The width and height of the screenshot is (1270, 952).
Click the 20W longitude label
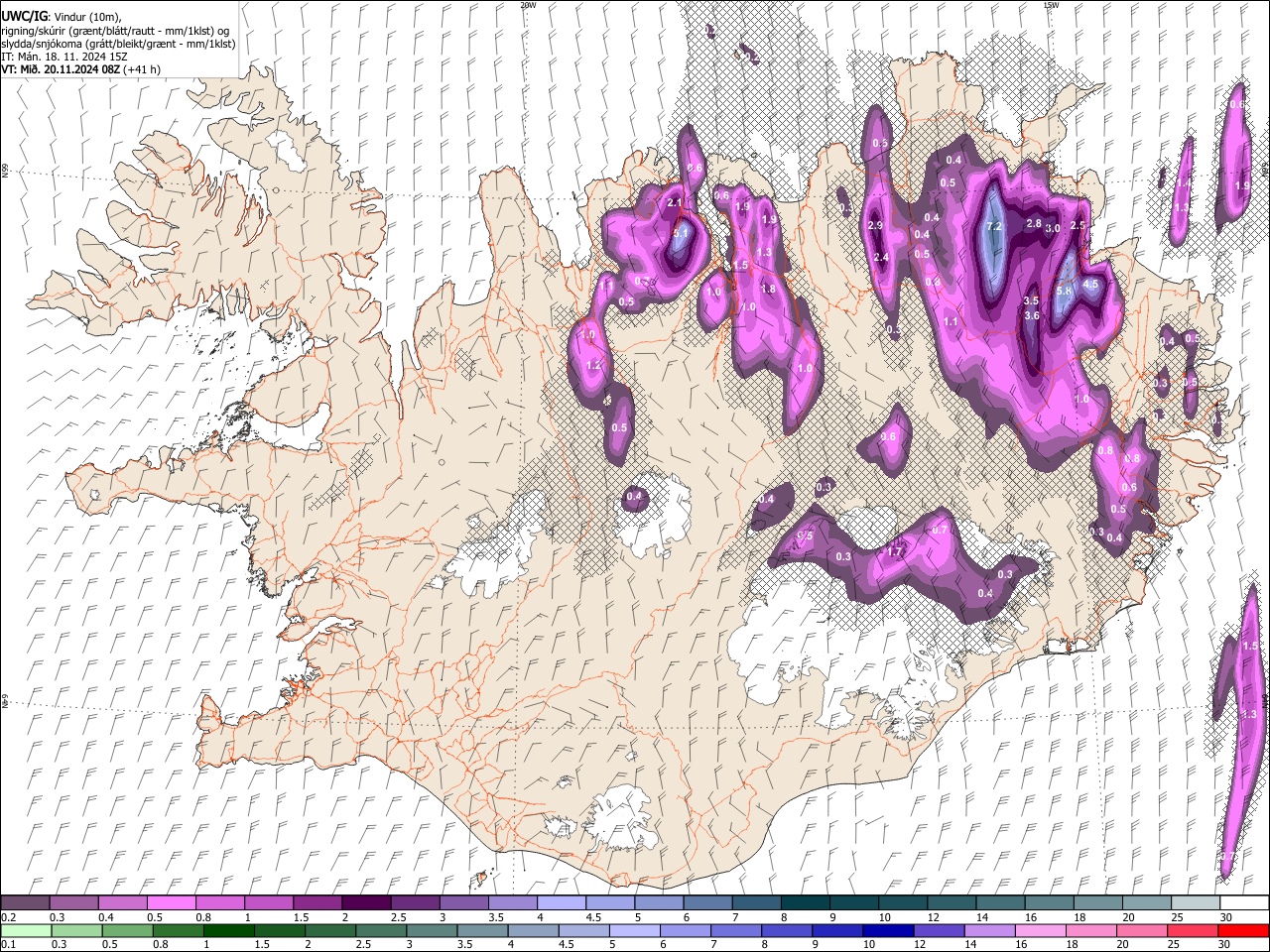click(528, 5)
